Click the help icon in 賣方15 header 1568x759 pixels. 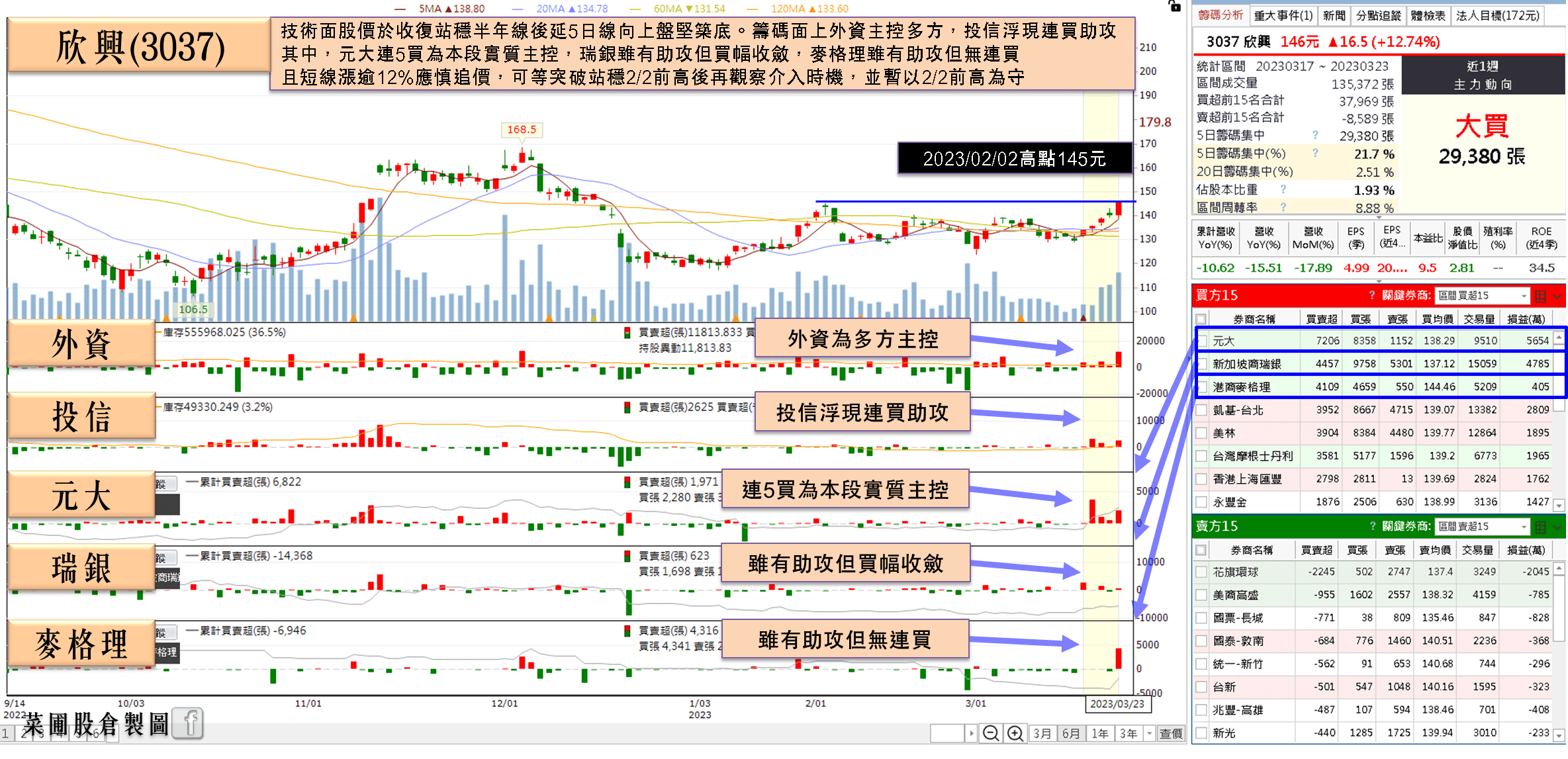click(x=1372, y=526)
